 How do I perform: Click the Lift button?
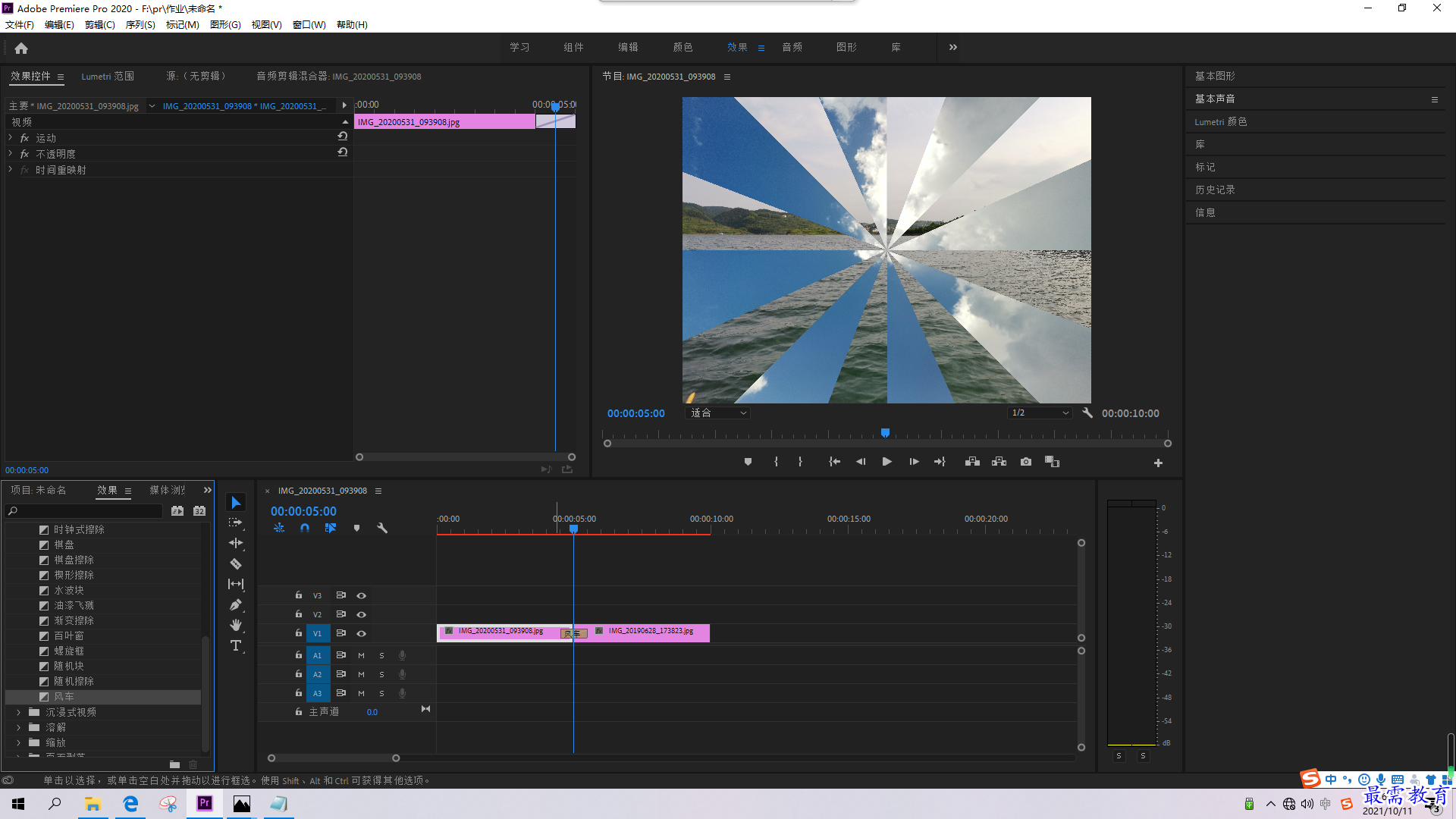(972, 462)
